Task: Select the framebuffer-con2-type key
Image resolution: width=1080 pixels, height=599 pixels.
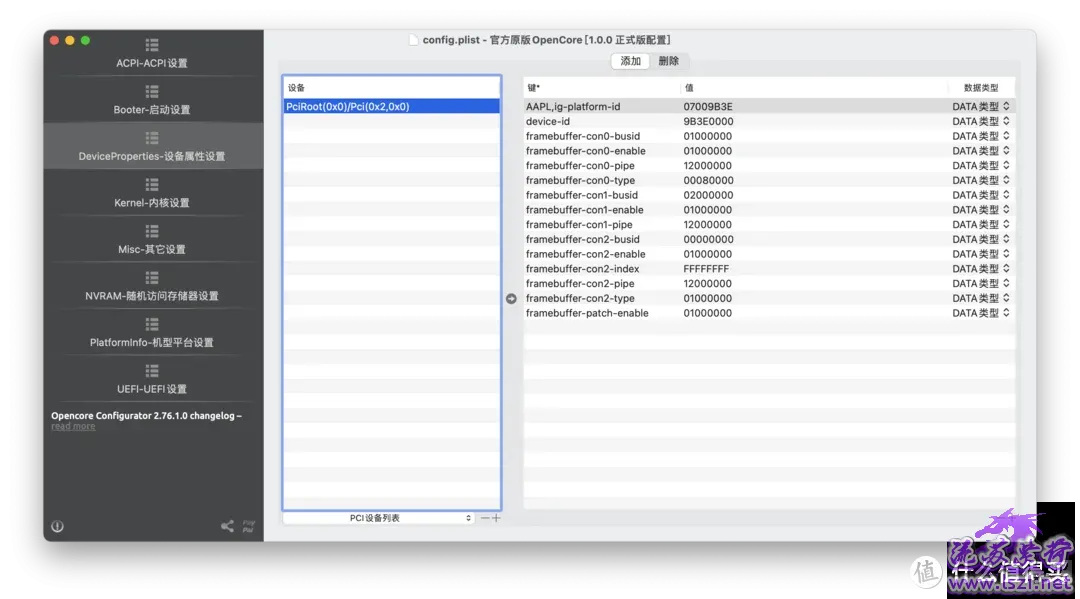Action: 580,299
